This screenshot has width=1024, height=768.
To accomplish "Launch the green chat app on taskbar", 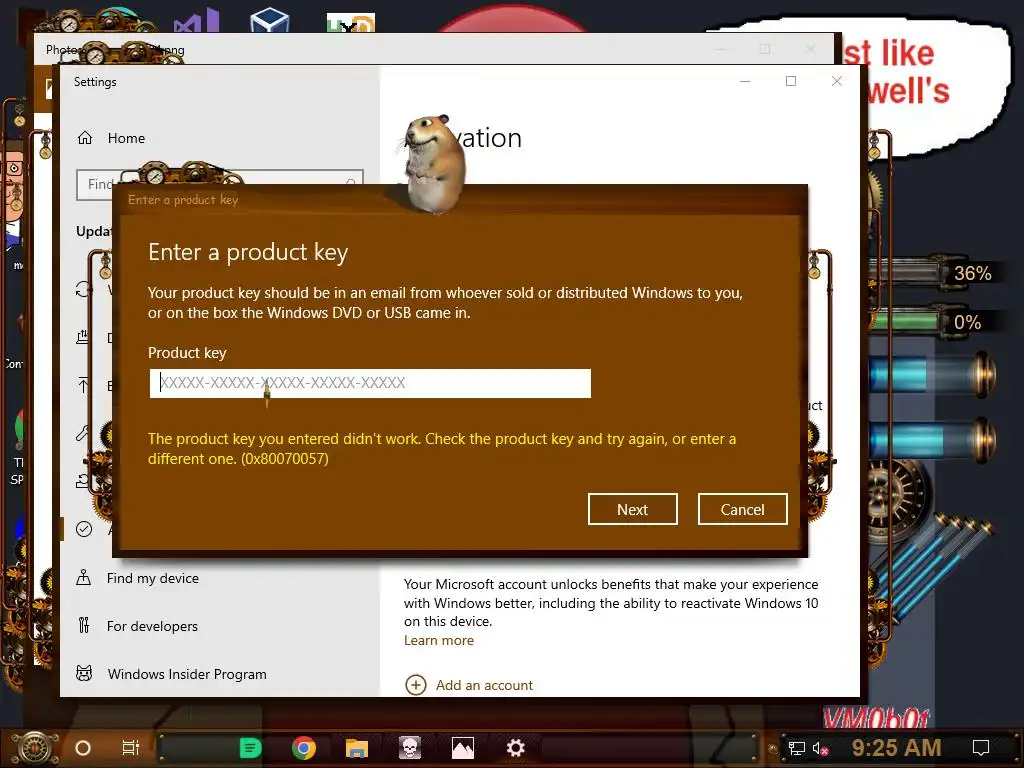I will [251, 748].
